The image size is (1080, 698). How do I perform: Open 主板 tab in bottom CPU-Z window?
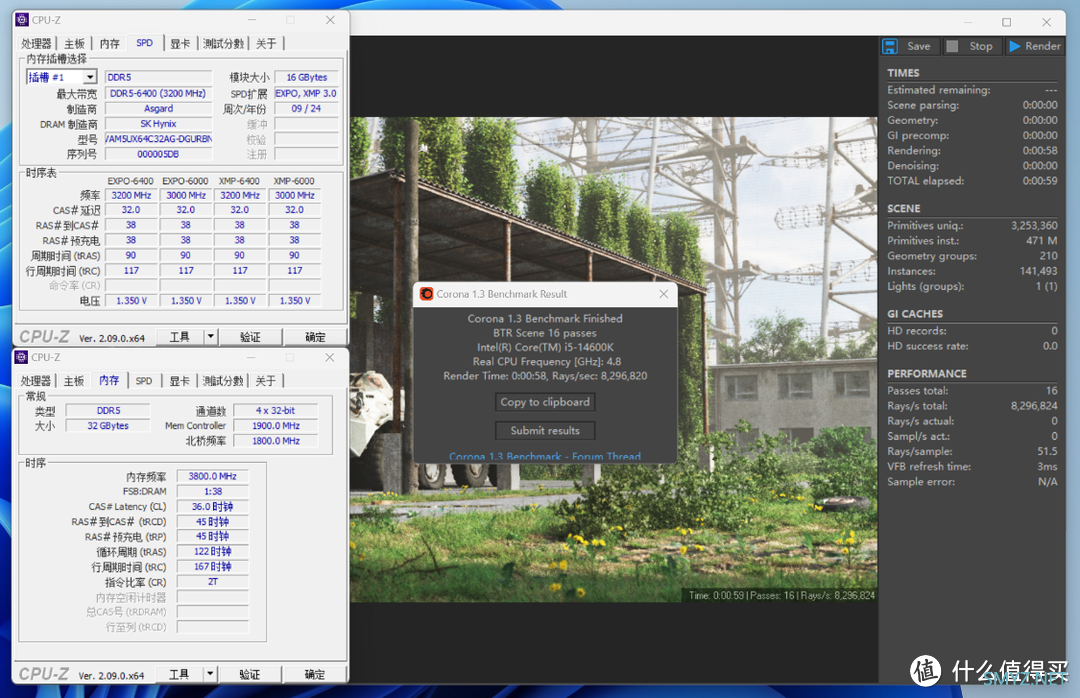click(x=74, y=380)
